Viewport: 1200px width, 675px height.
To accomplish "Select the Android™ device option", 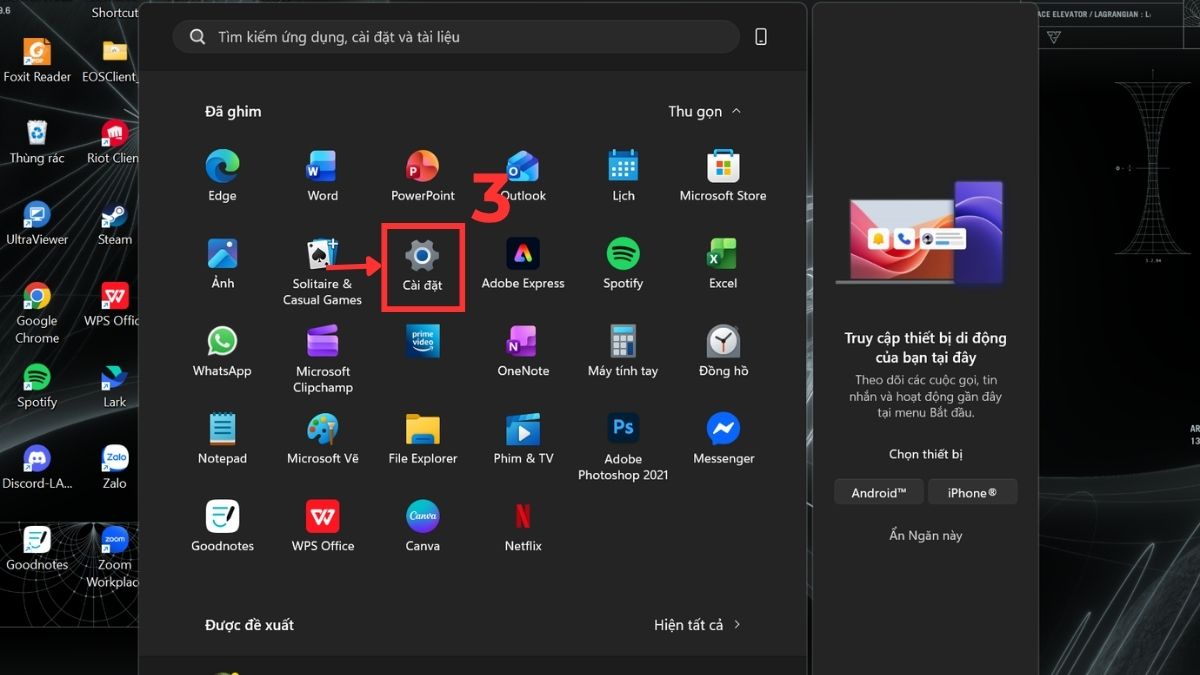I will point(878,491).
